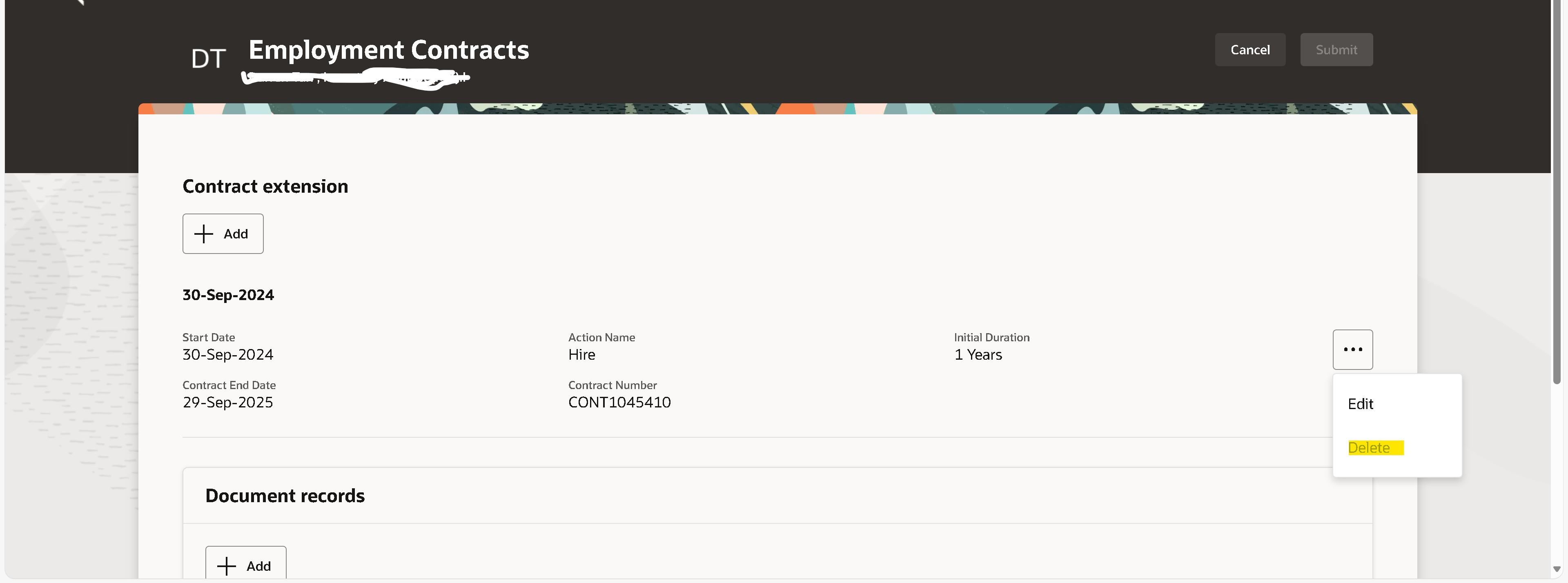Viewport: 1568px width, 583px height.
Task: Click the Action Name value Hire
Action: click(581, 354)
